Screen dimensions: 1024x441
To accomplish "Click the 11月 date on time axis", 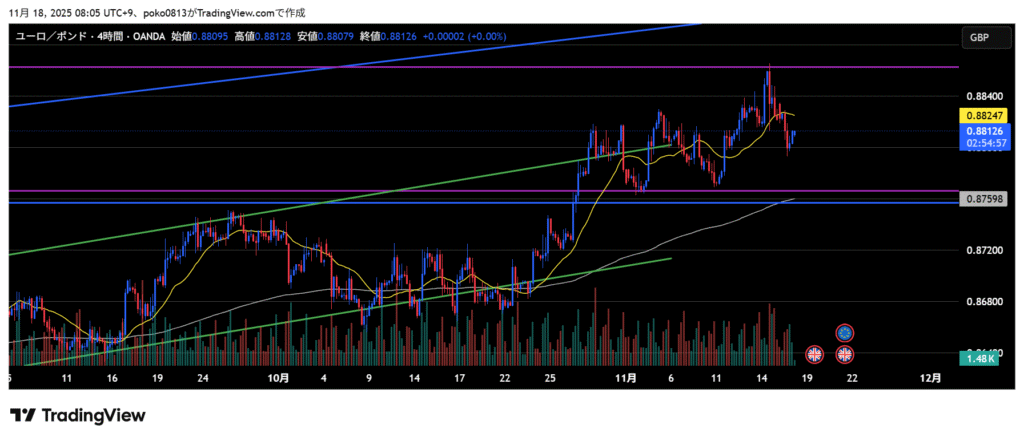I will [626, 378].
